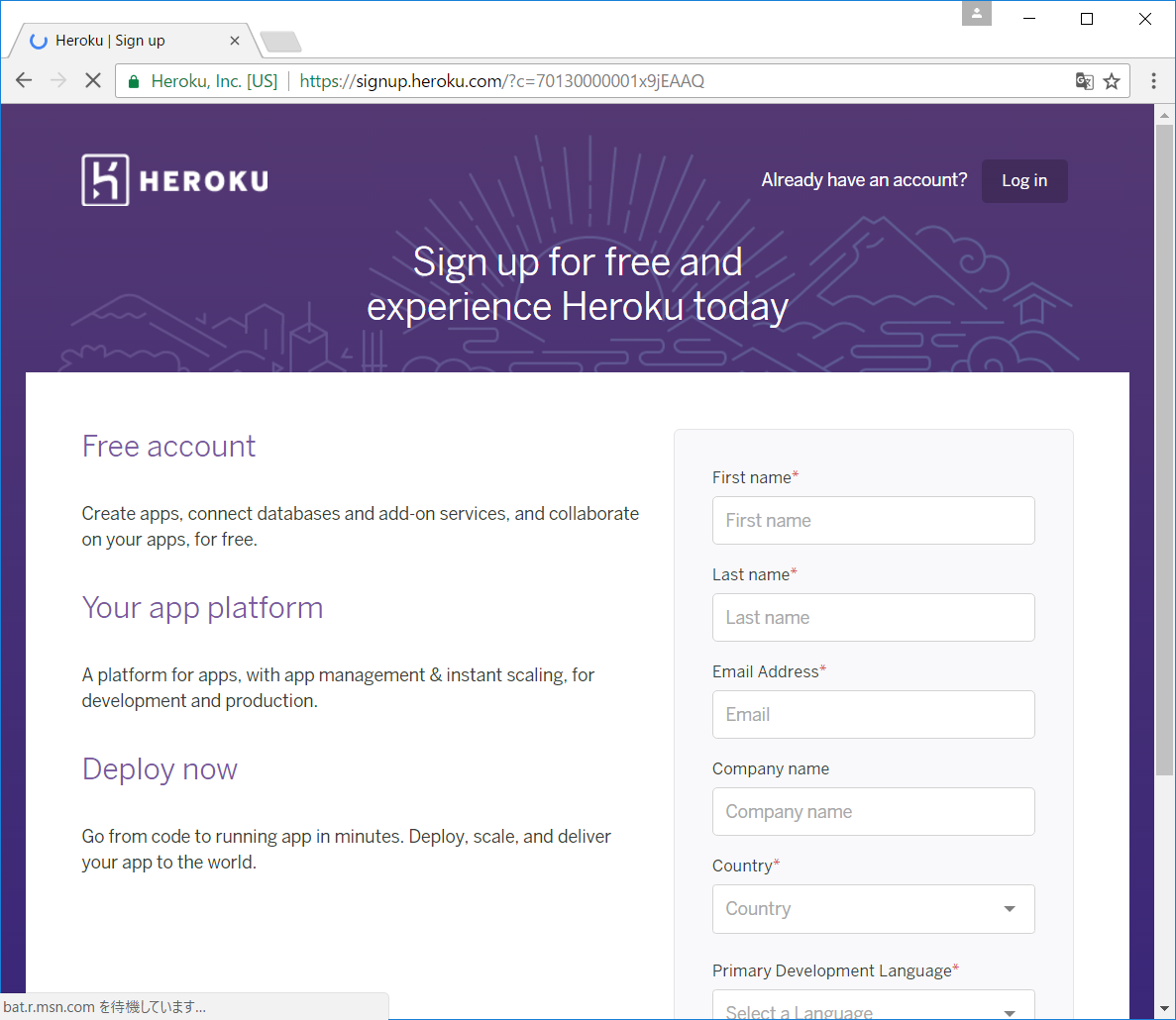This screenshot has width=1176, height=1020.
Task: Click the green padlock security icon
Action: (x=135, y=81)
